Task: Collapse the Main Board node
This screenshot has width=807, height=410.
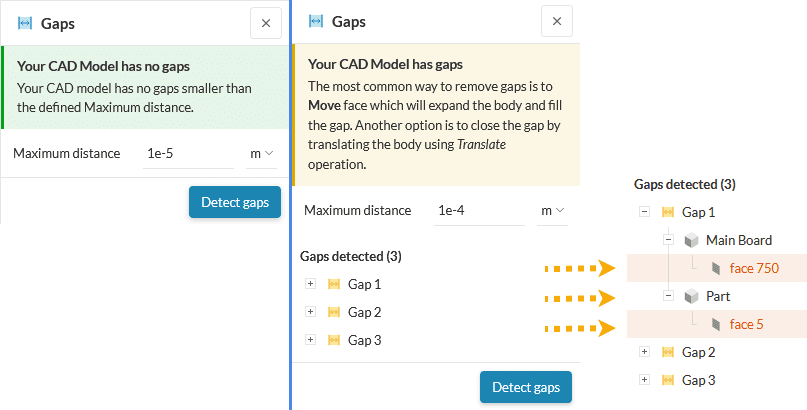Action: [x=668, y=240]
